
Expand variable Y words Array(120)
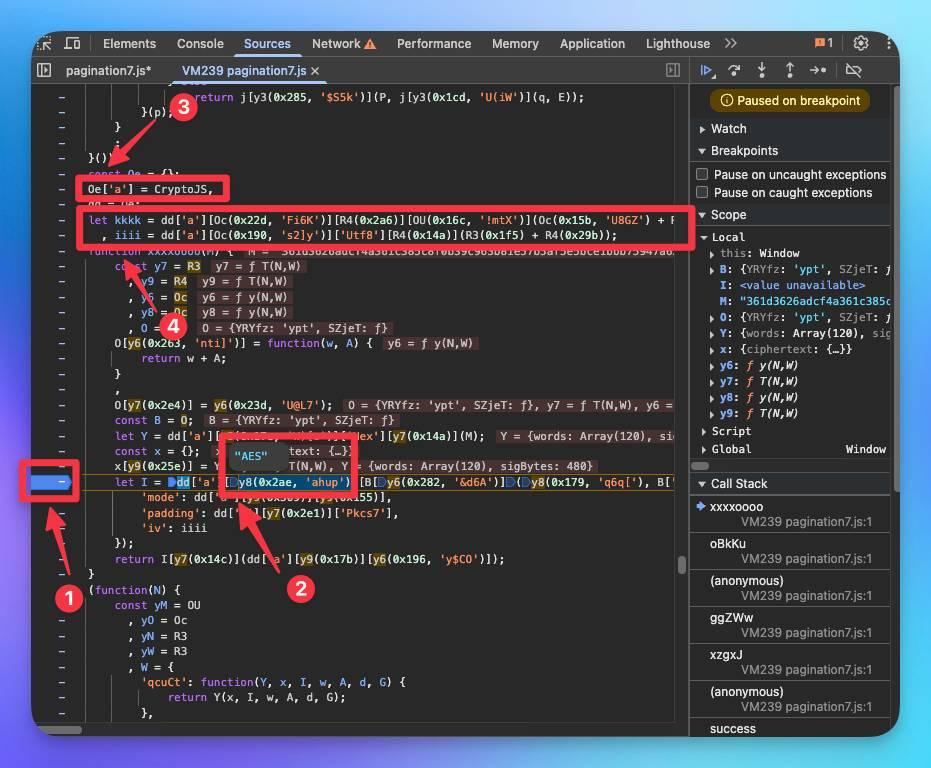pos(712,334)
